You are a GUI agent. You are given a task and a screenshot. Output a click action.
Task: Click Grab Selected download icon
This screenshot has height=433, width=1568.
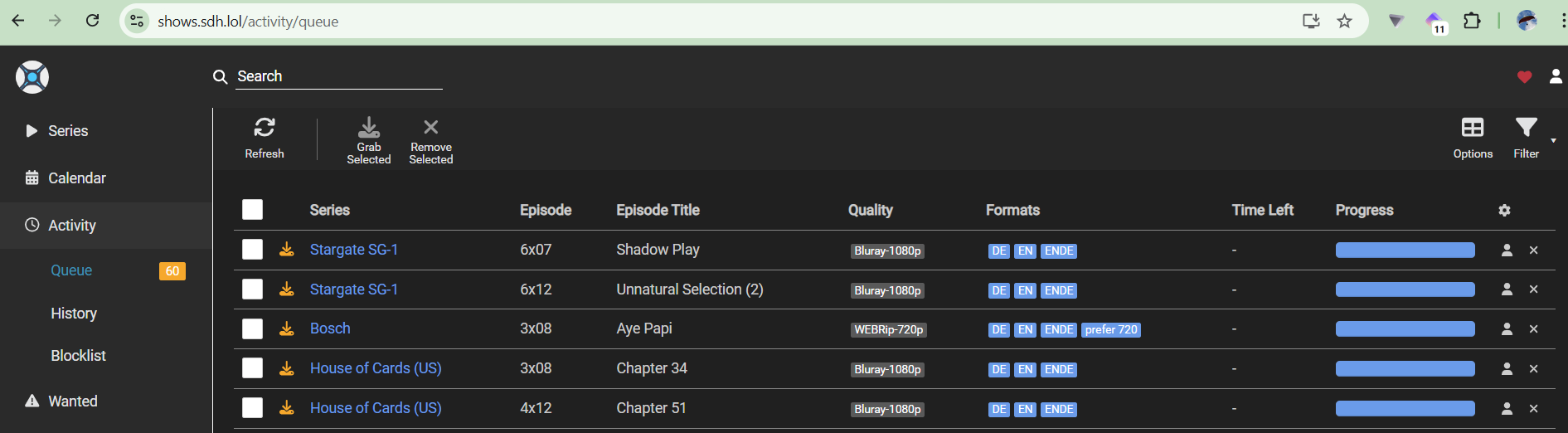click(369, 127)
